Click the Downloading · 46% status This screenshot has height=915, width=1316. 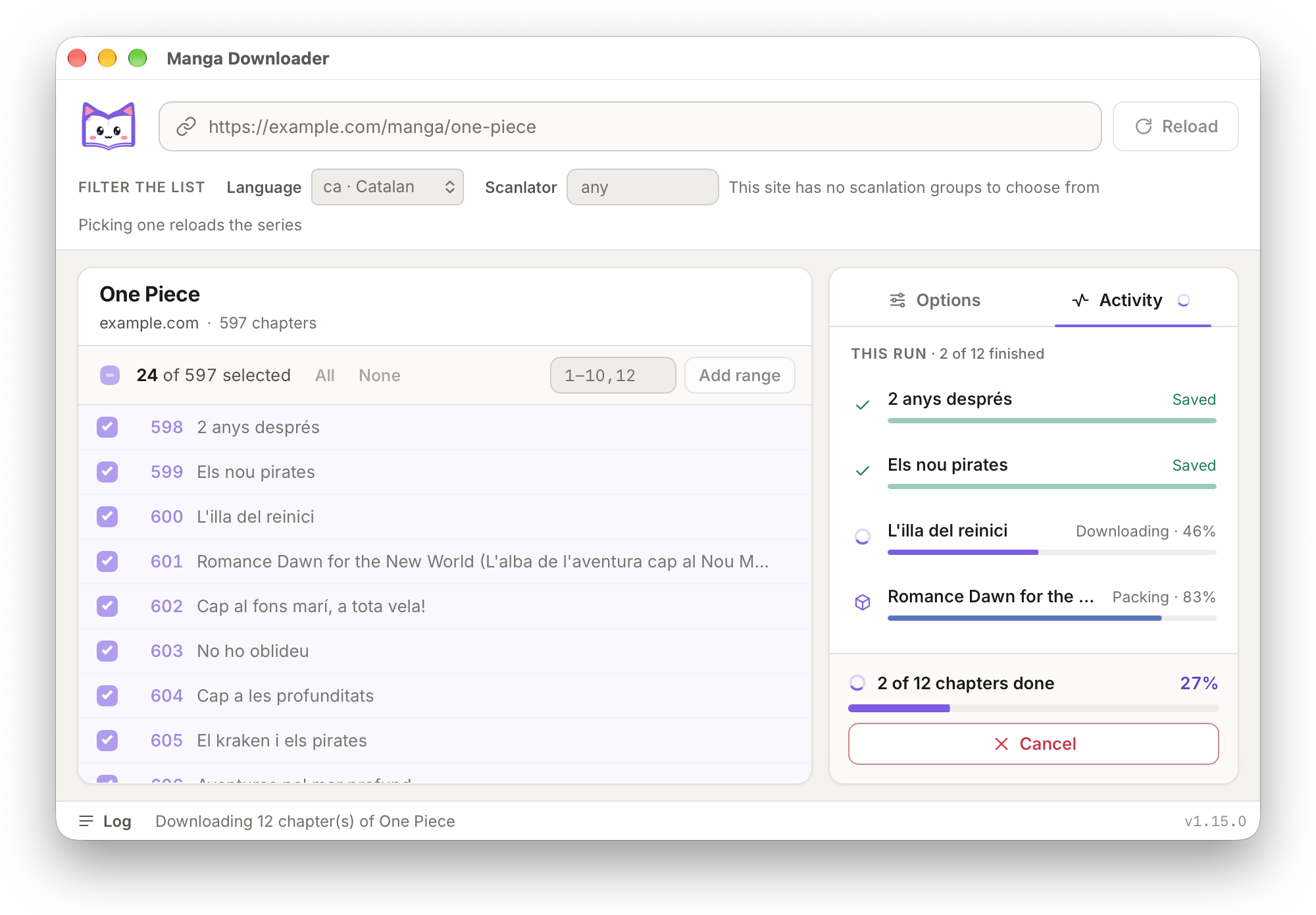(1146, 531)
